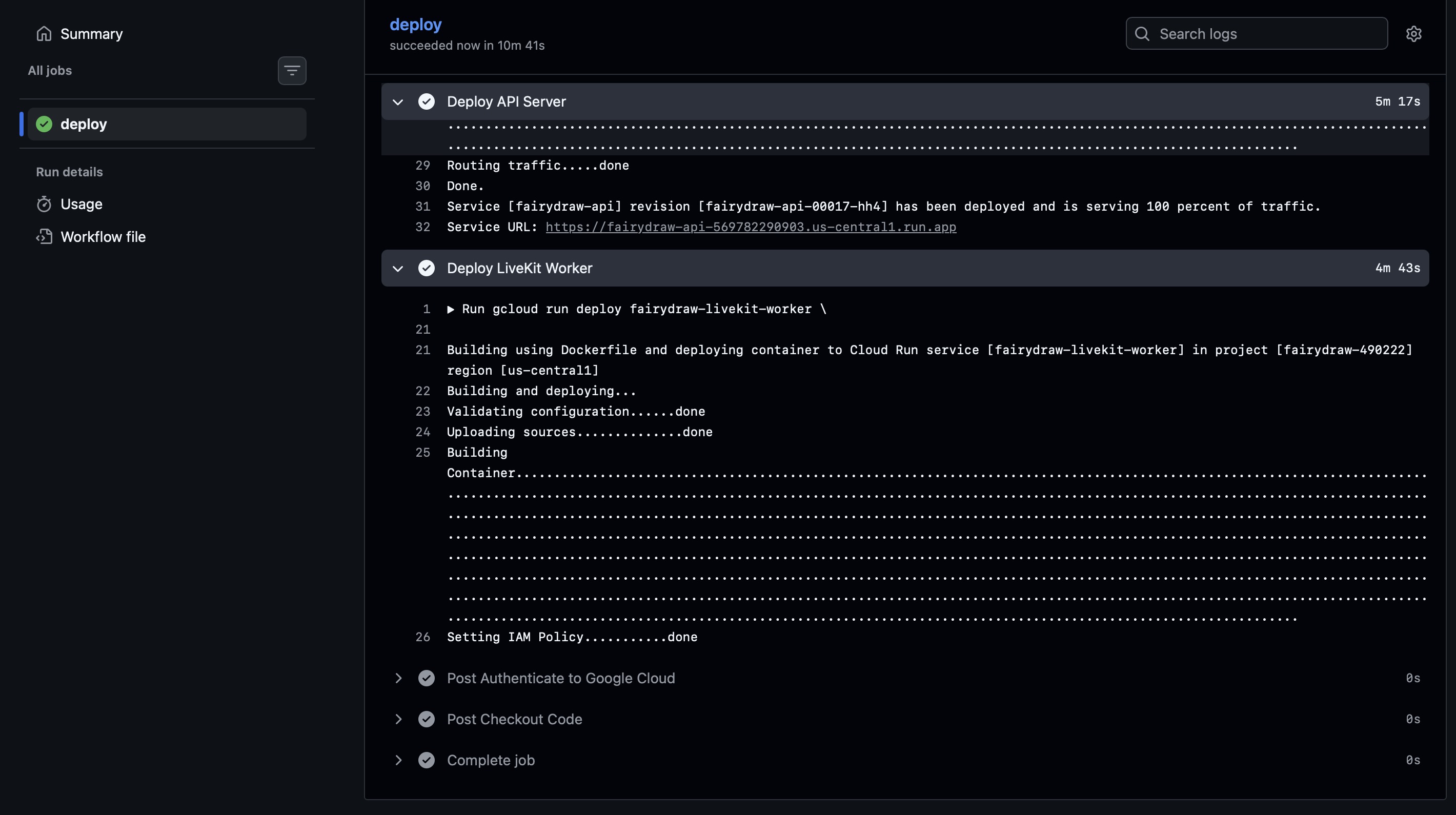Click the green success icon for deploy job
Image resolution: width=1456 pixels, height=815 pixels.
[x=44, y=124]
